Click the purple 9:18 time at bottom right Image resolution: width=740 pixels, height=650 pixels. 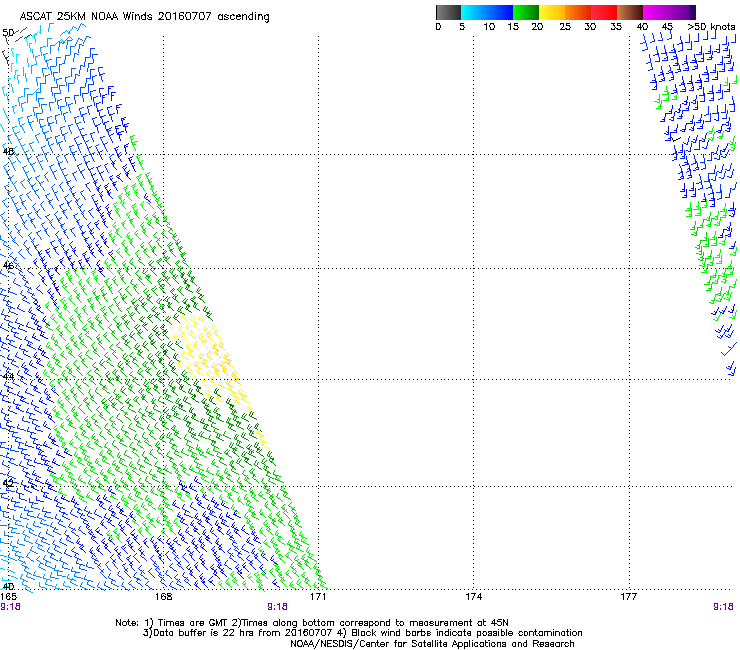click(723, 607)
